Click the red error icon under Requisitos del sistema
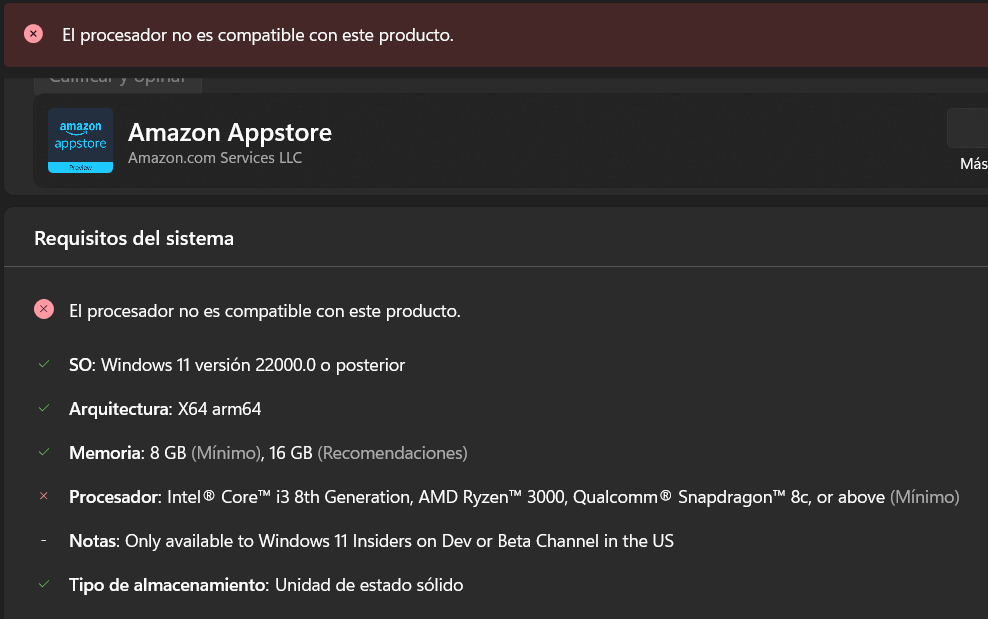The image size is (988, 619). point(43,310)
